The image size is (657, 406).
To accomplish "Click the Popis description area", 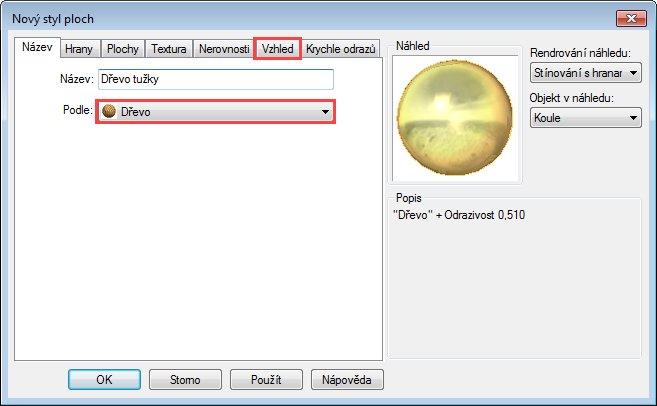I will [x=514, y=281].
